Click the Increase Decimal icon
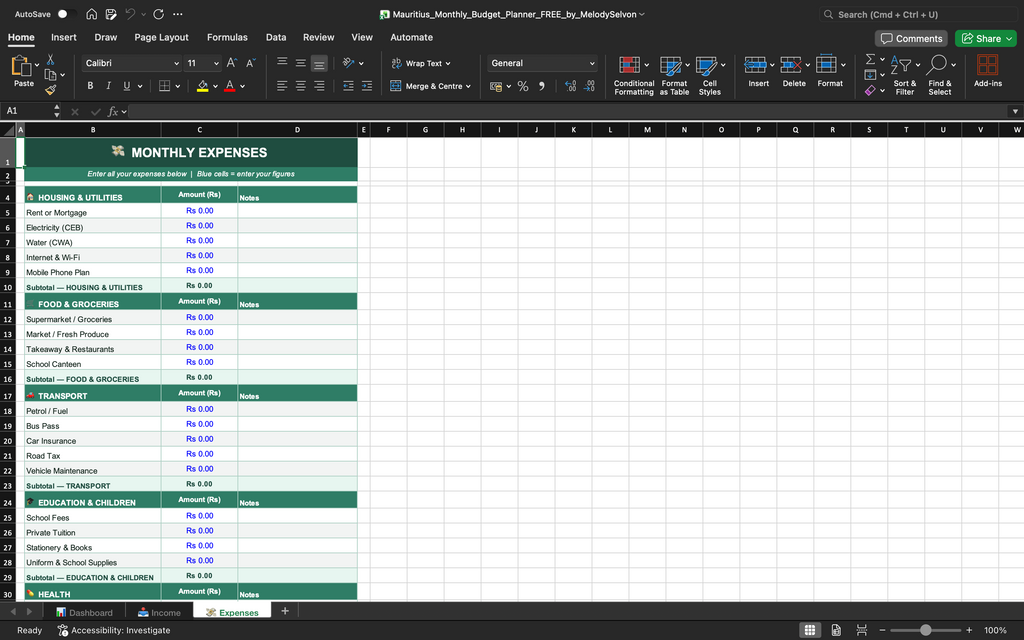Image resolution: width=1024 pixels, height=640 pixels. [570, 86]
